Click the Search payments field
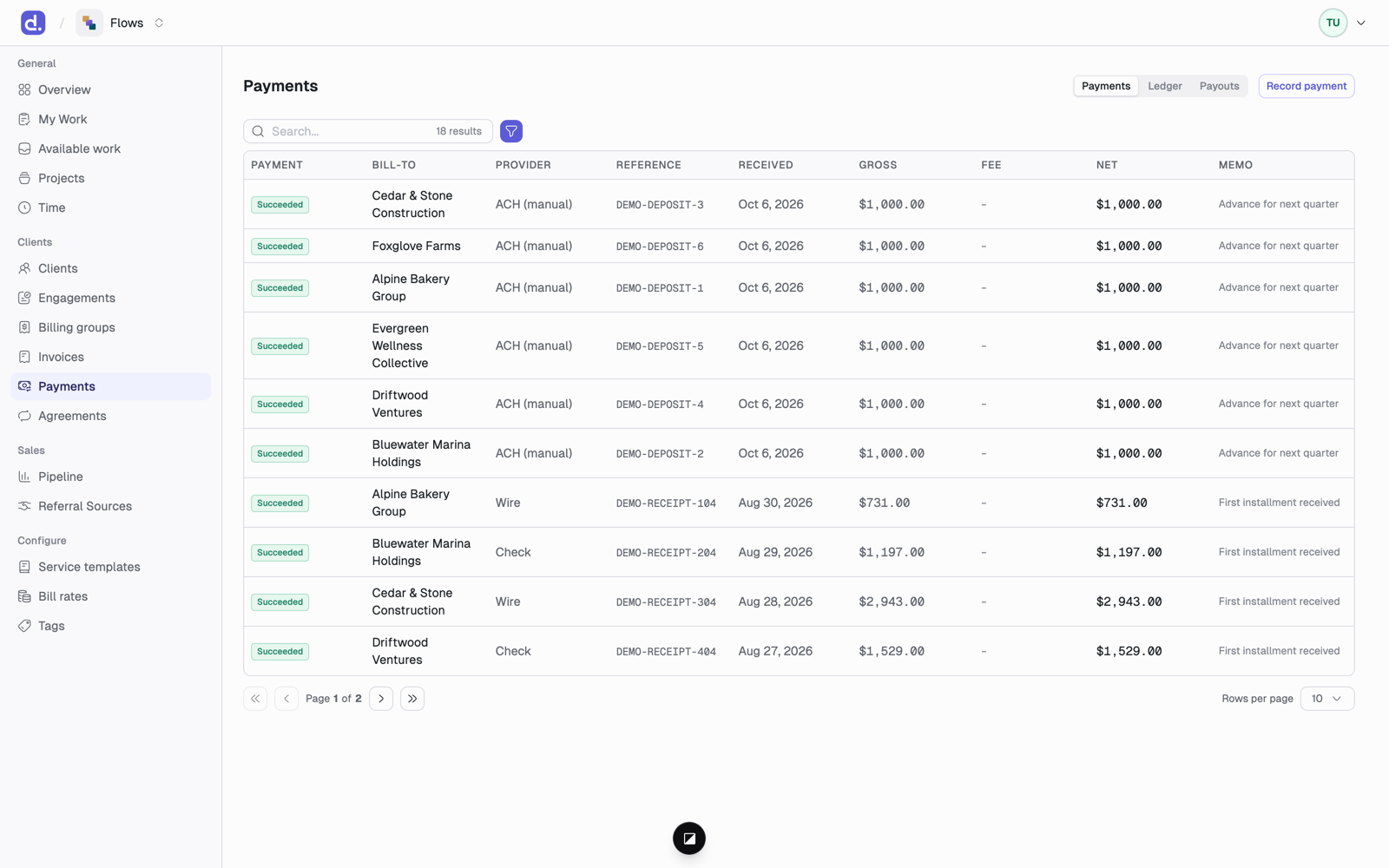 (x=368, y=131)
